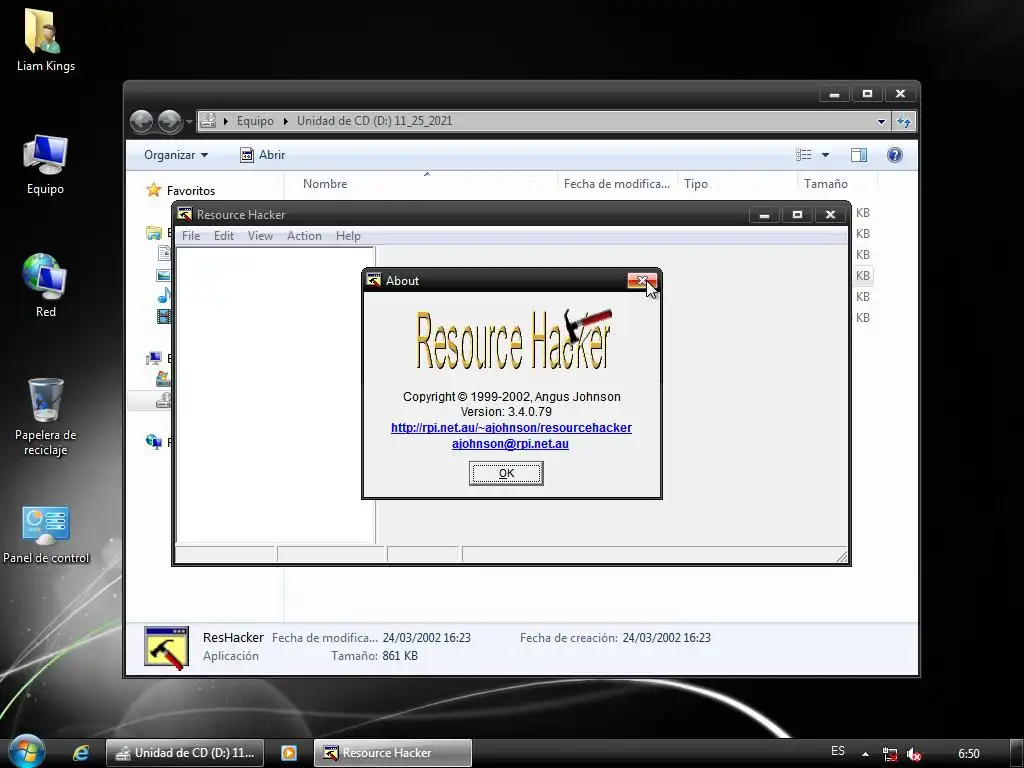The height and width of the screenshot is (768, 1024).
Task: Click the address bar computer icon
Action: pyautogui.click(x=208, y=121)
